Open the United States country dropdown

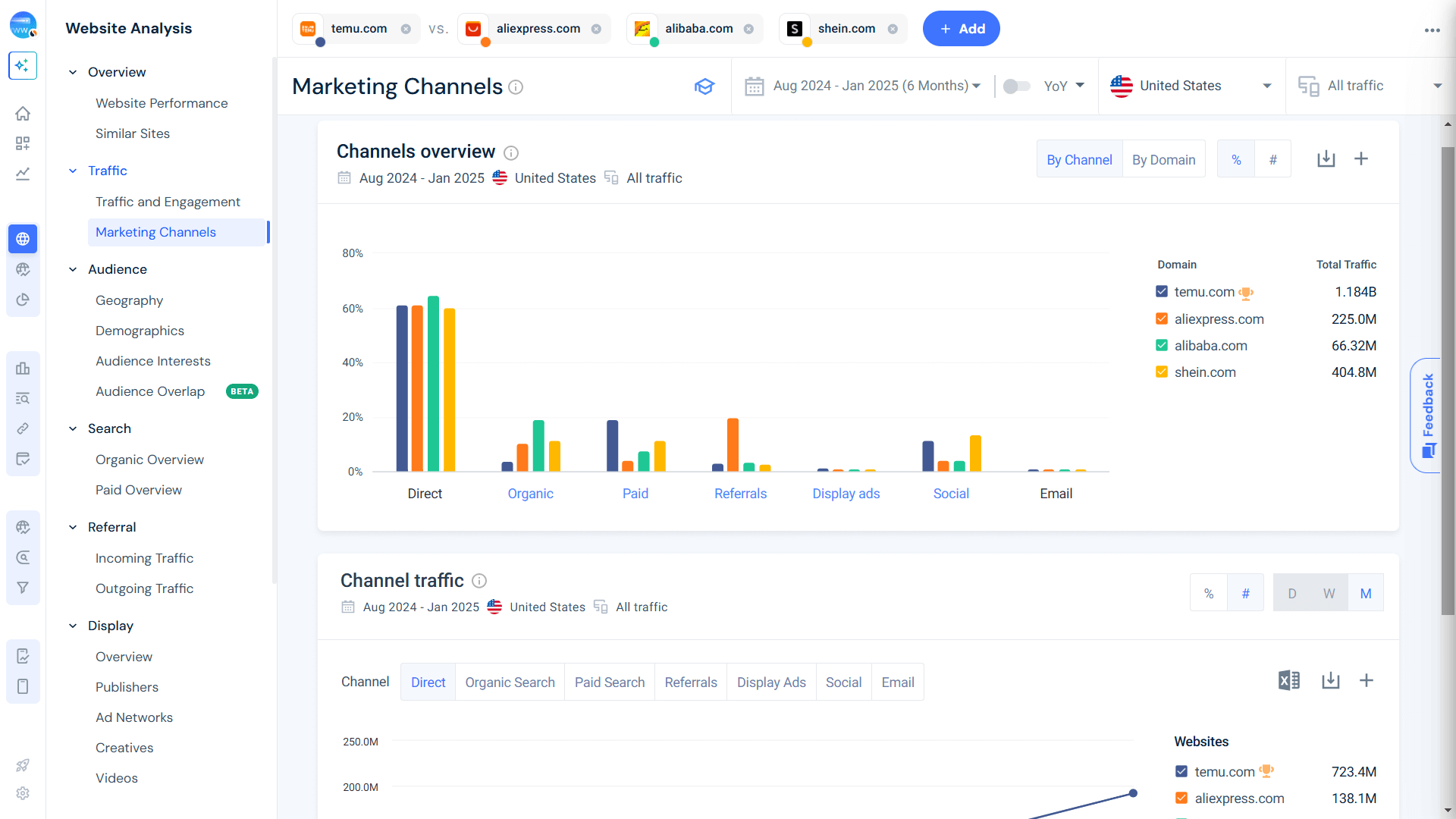[1191, 86]
